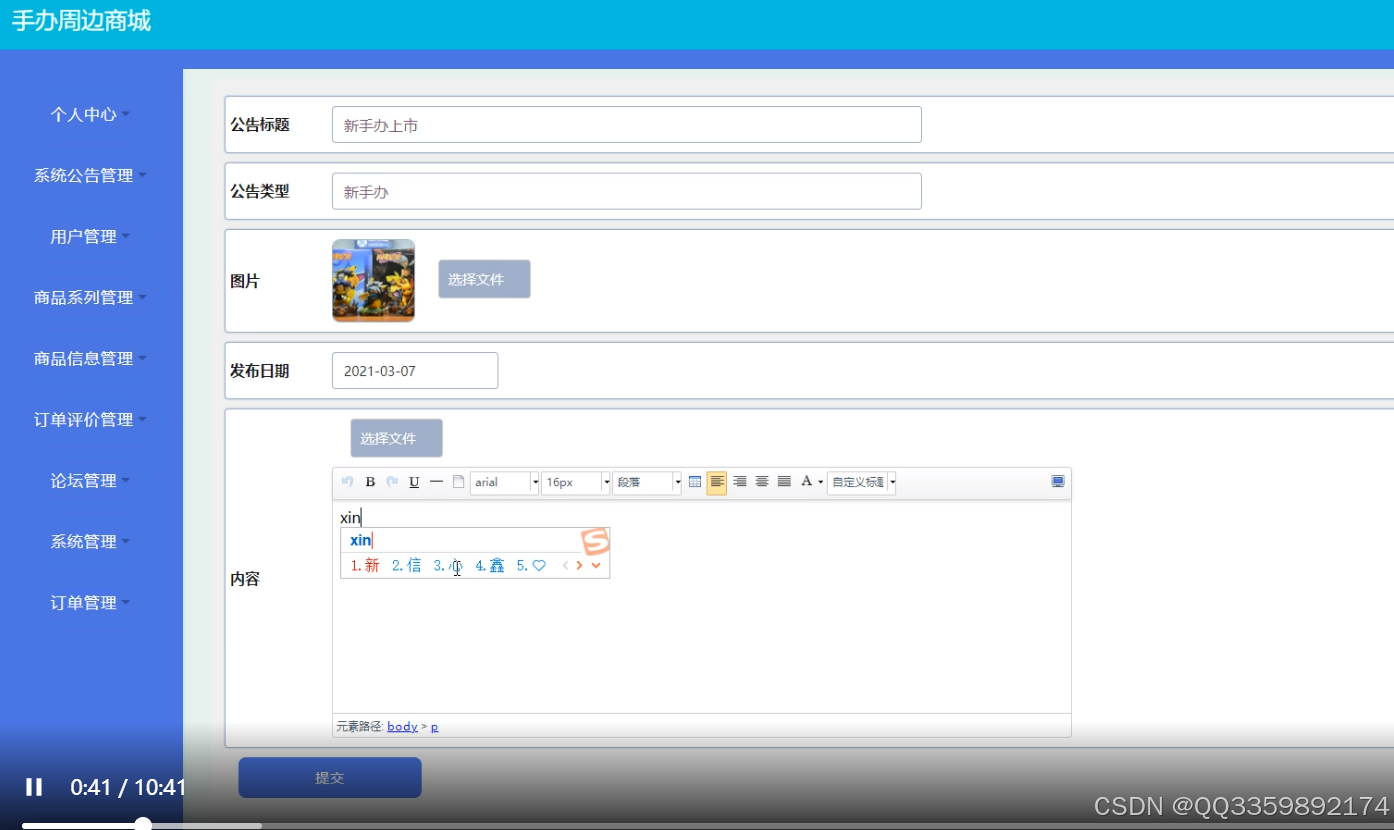Click the 公告类型 input field

pyautogui.click(x=627, y=191)
